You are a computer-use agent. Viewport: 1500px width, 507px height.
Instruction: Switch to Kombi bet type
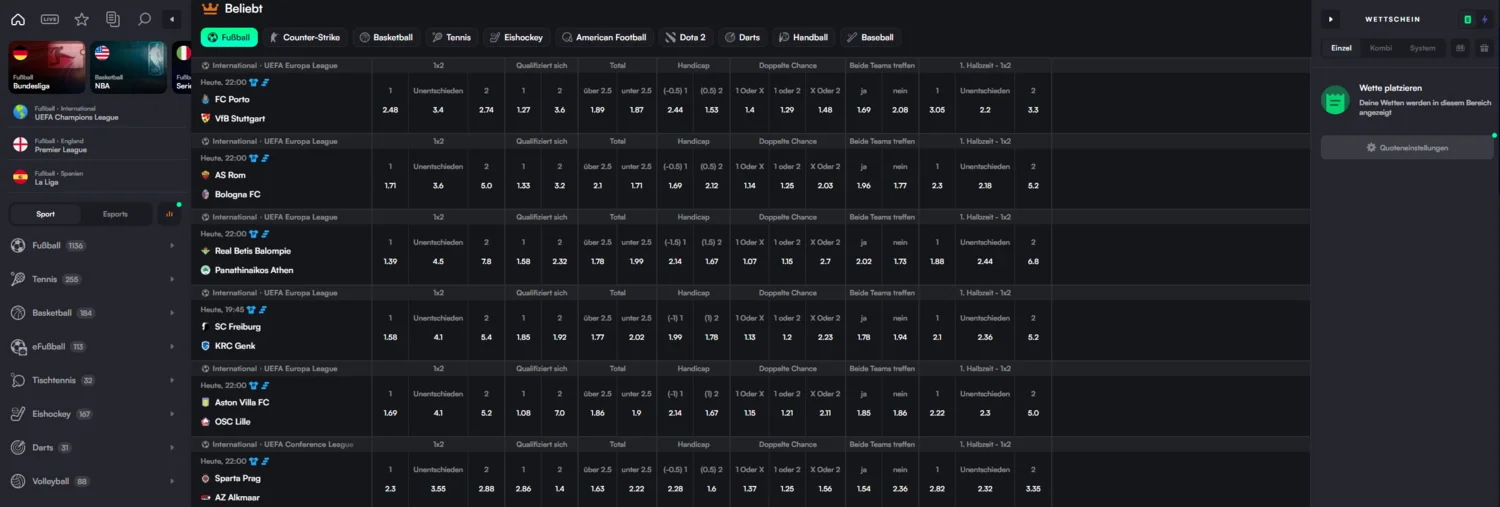tap(1381, 48)
